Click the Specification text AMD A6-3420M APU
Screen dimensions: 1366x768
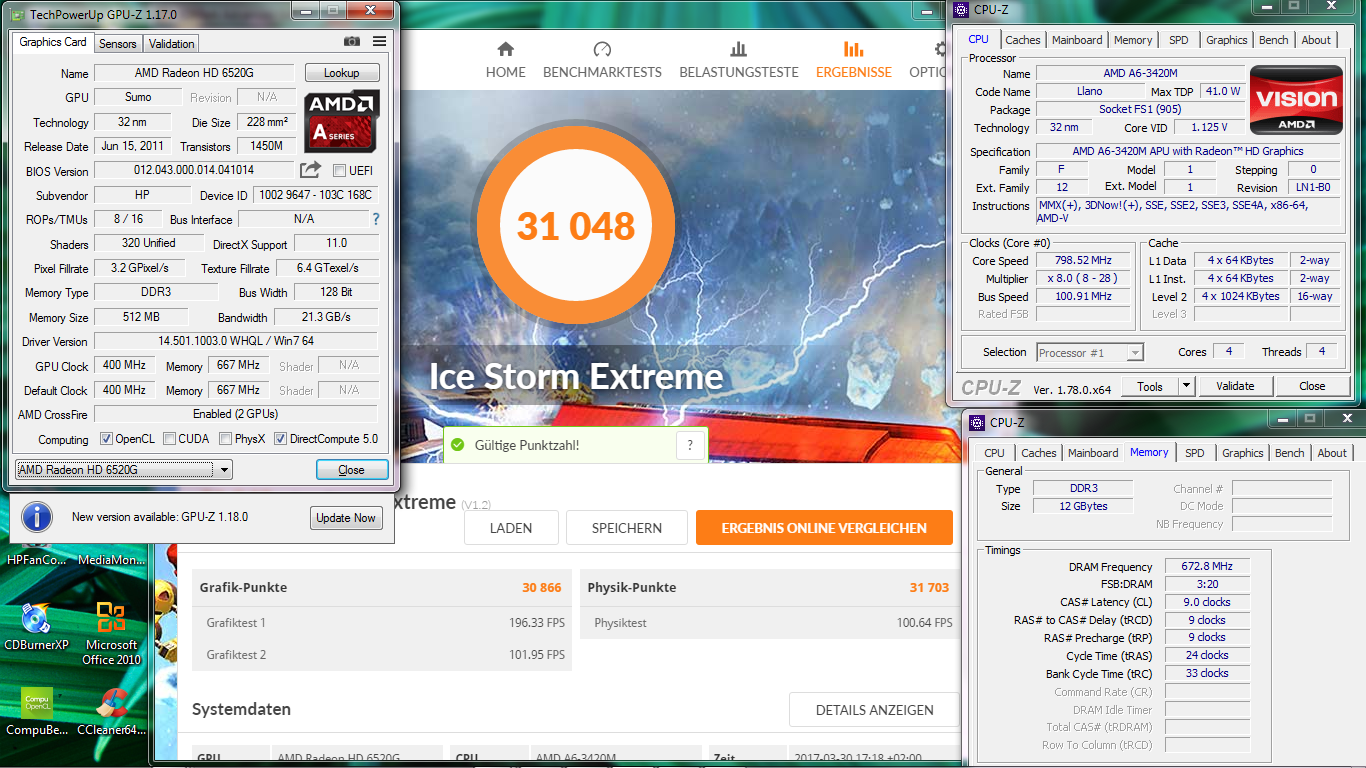click(x=1188, y=152)
